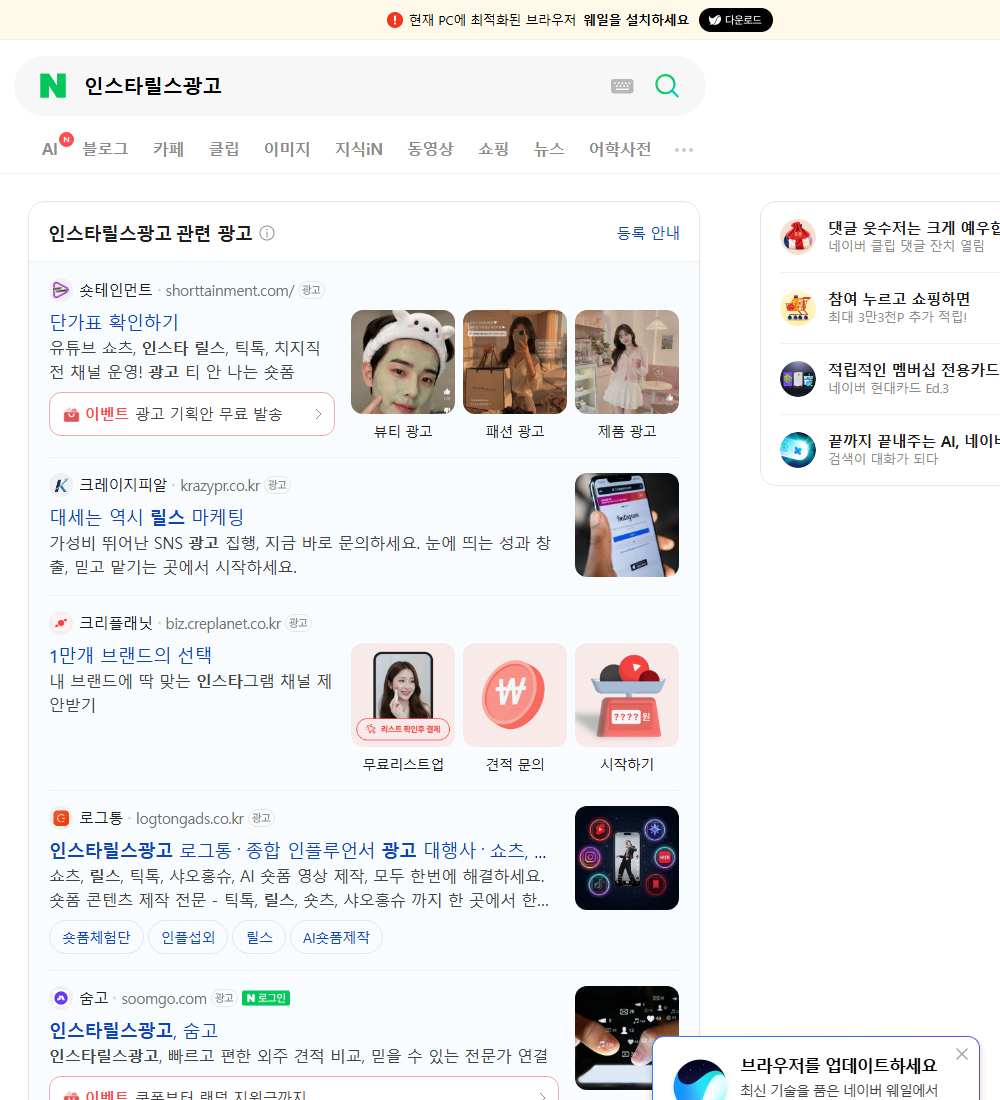
Task: Click the Whale logo in update popup
Action: pos(700,1080)
